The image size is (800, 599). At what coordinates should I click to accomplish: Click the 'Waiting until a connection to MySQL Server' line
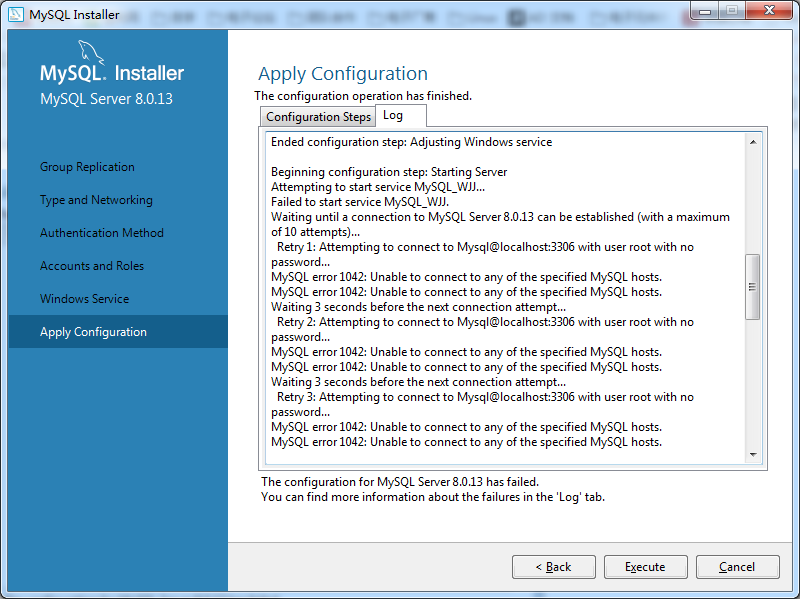[500, 224]
